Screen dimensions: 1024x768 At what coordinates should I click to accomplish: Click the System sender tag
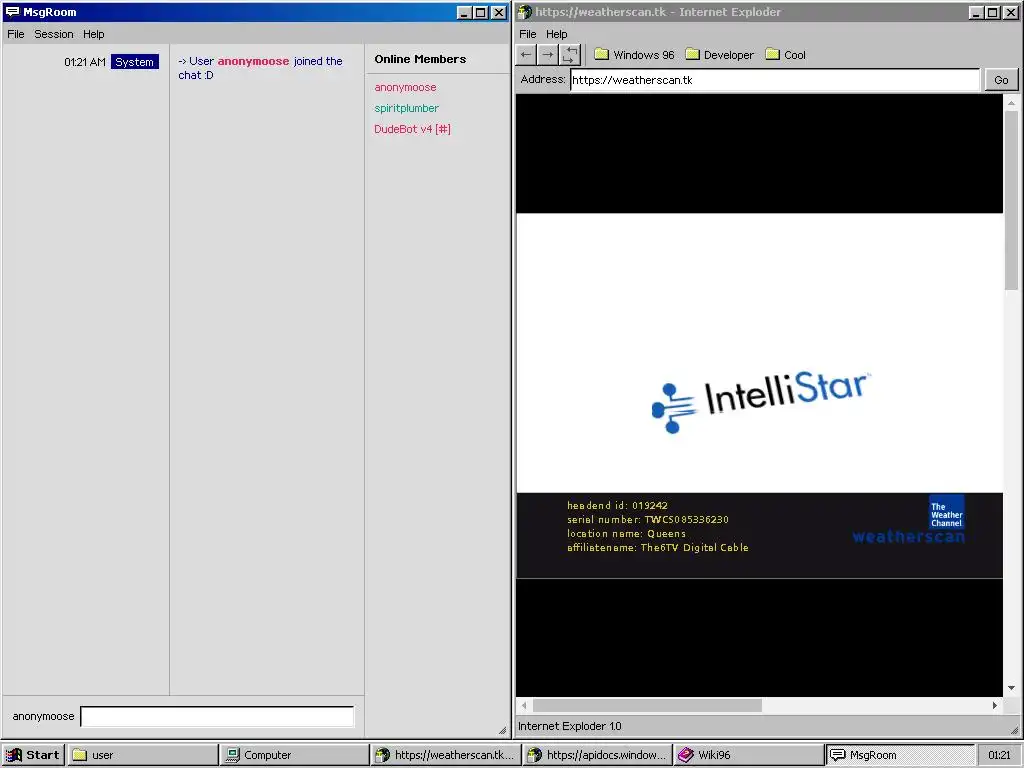point(135,61)
